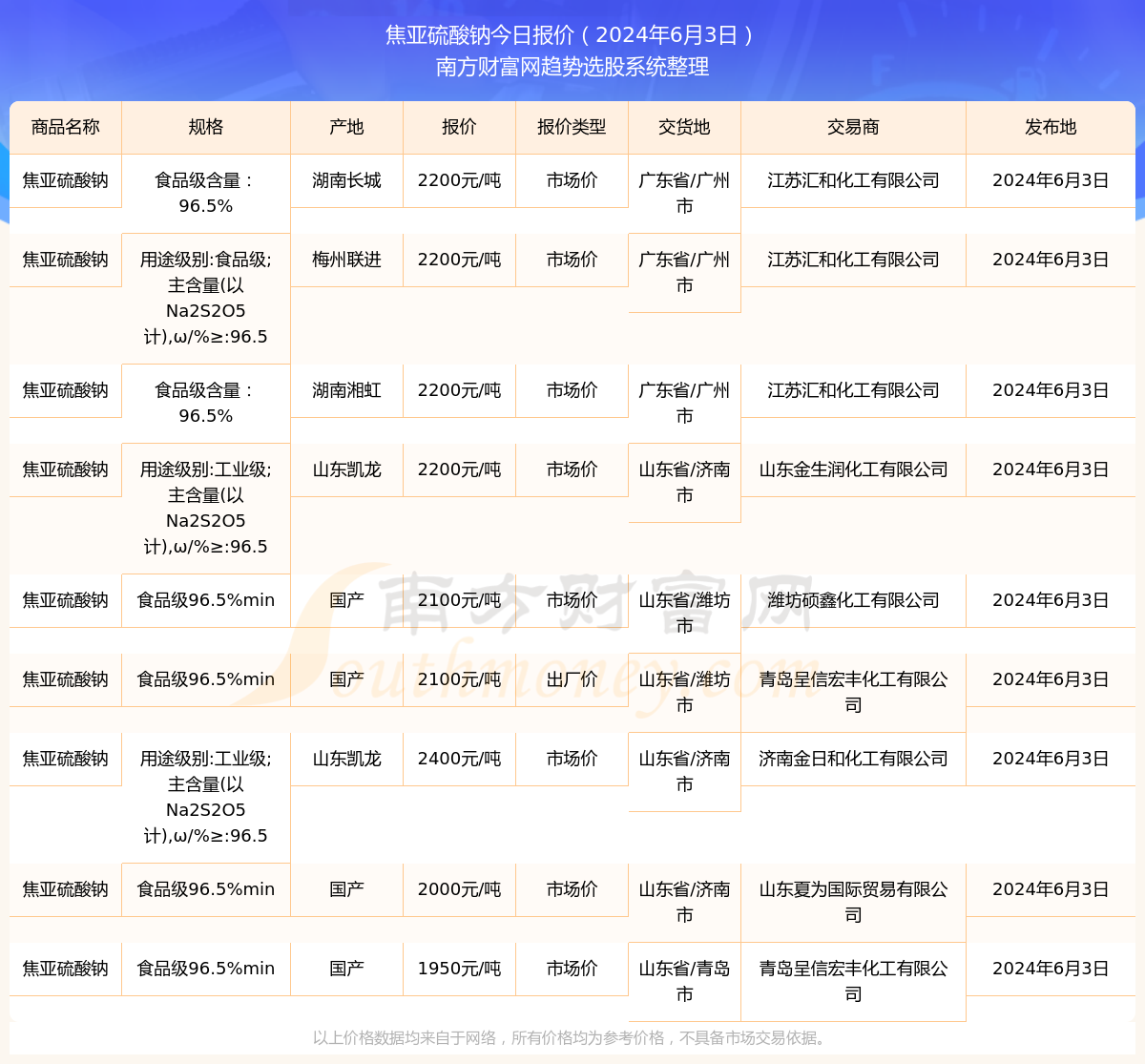
Task: Click 山东省/潍坊市 in the 出厂价 row
Action: pos(684,693)
